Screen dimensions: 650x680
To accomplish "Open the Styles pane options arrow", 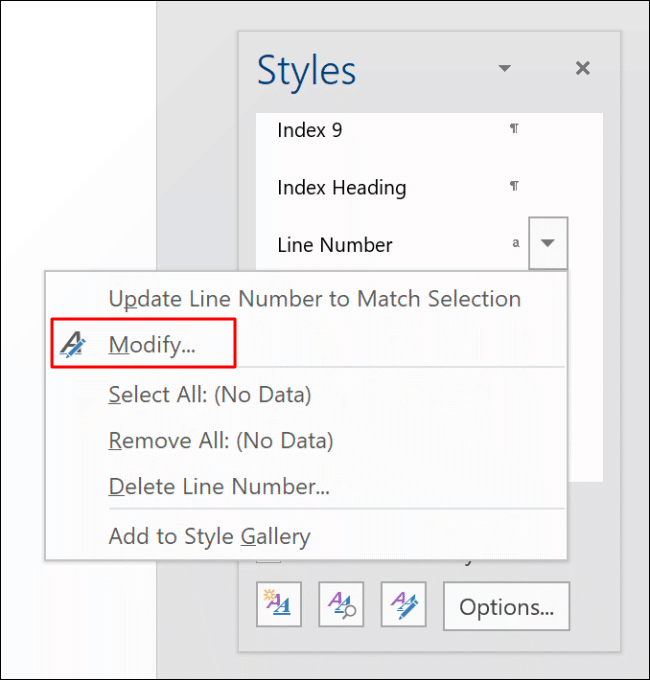I will [x=505, y=69].
